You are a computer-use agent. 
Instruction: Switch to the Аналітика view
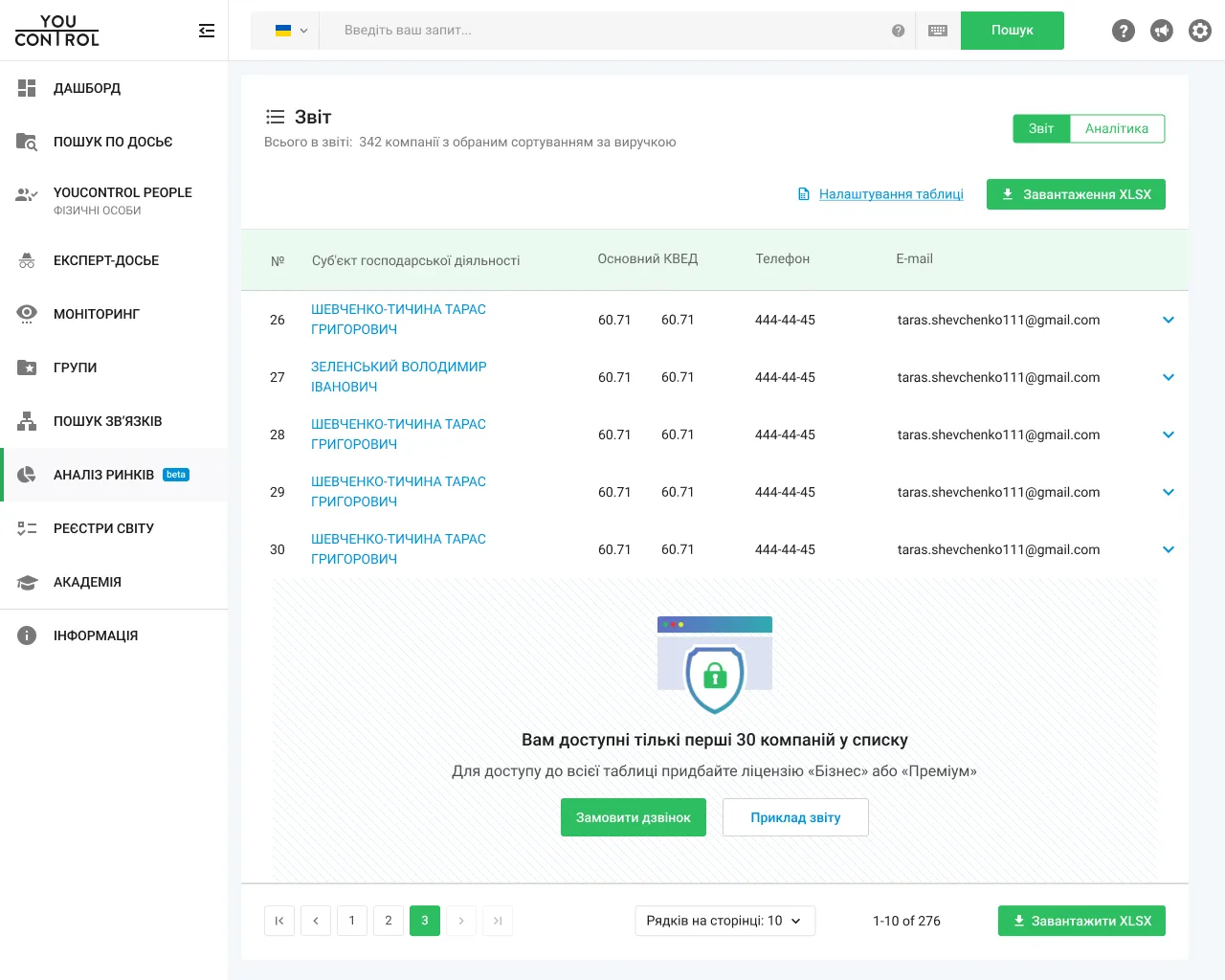click(x=1117, y=128)
